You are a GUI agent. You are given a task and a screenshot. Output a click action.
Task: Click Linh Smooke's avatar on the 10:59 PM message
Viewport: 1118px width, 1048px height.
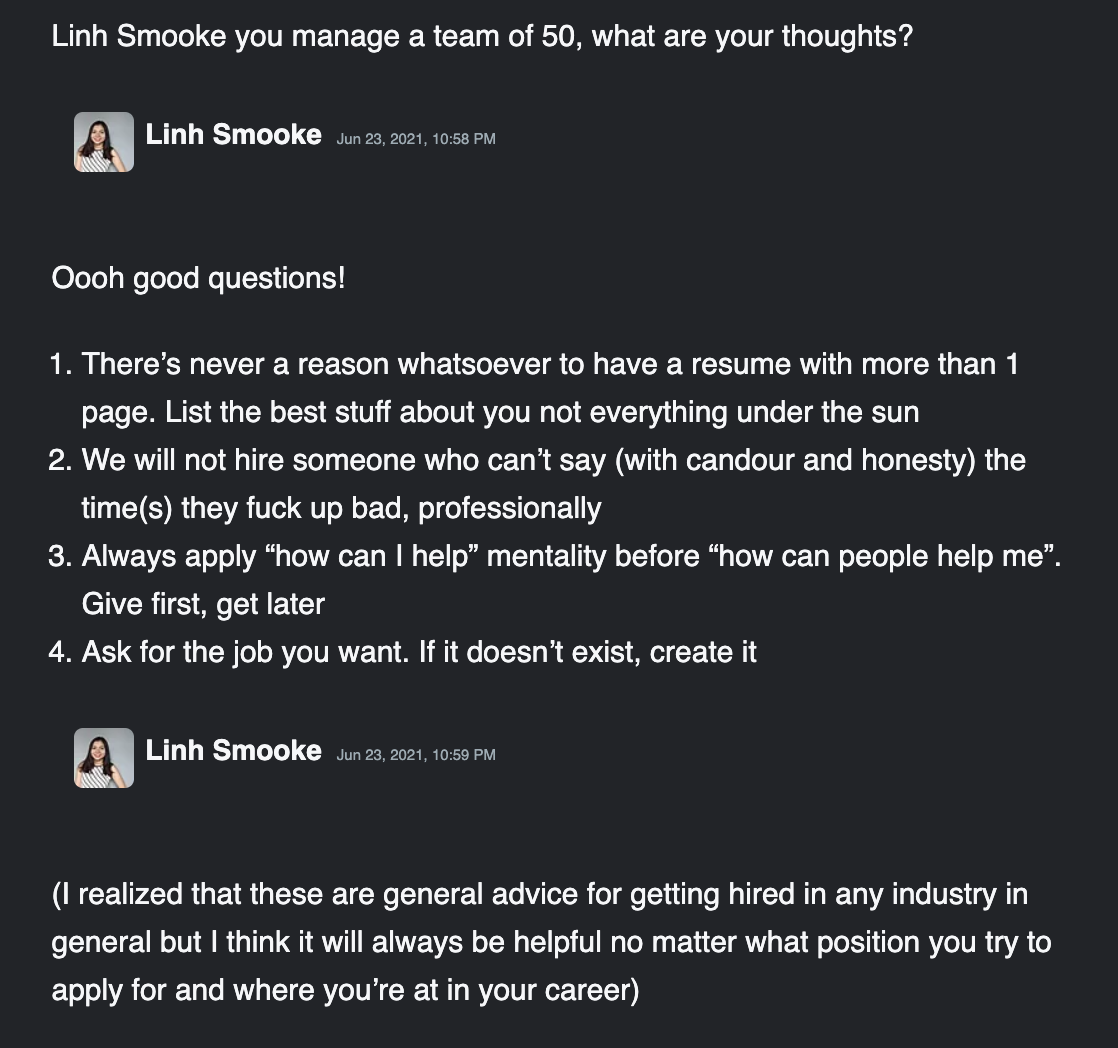click(x=104, y=758)
